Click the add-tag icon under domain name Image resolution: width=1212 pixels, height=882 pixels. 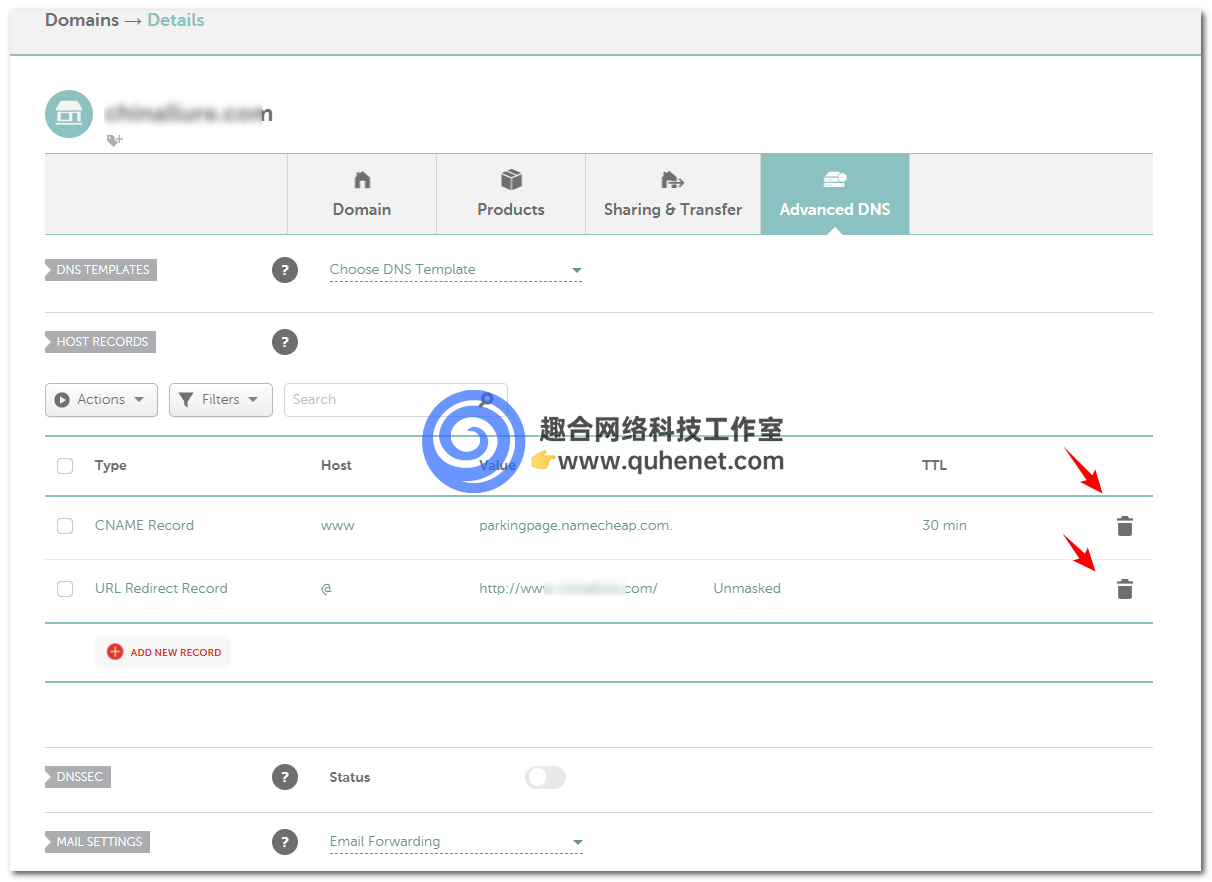coord(115,141)
